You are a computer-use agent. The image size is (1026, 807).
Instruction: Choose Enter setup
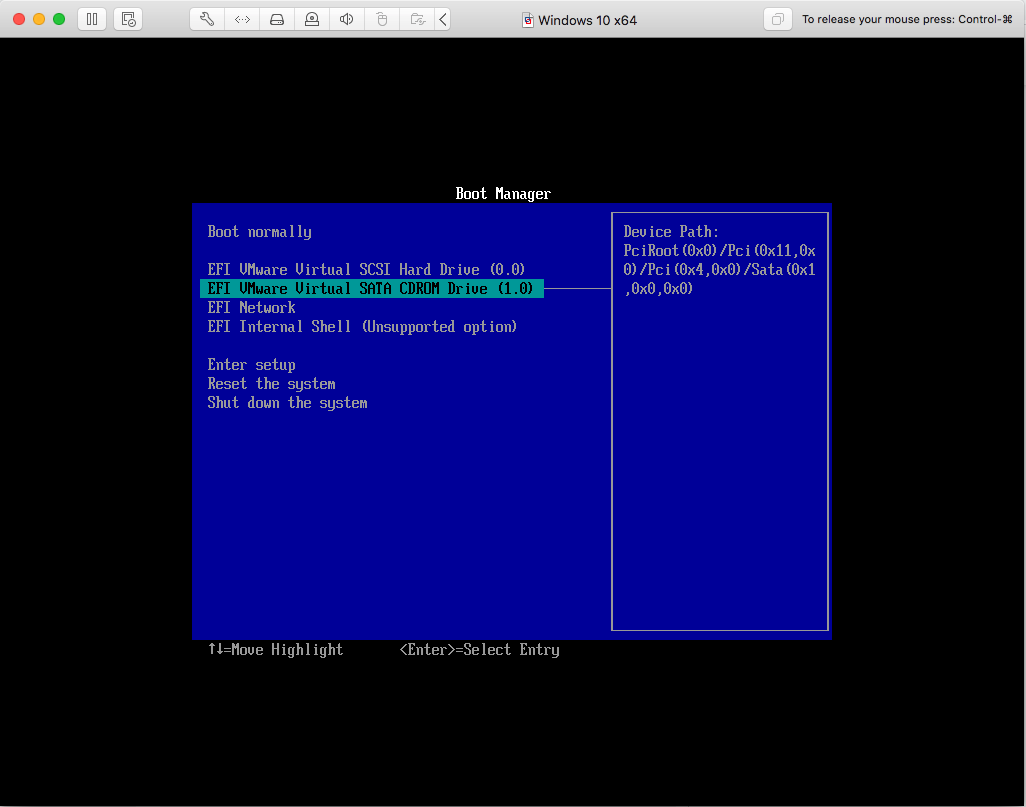(251, 365)
